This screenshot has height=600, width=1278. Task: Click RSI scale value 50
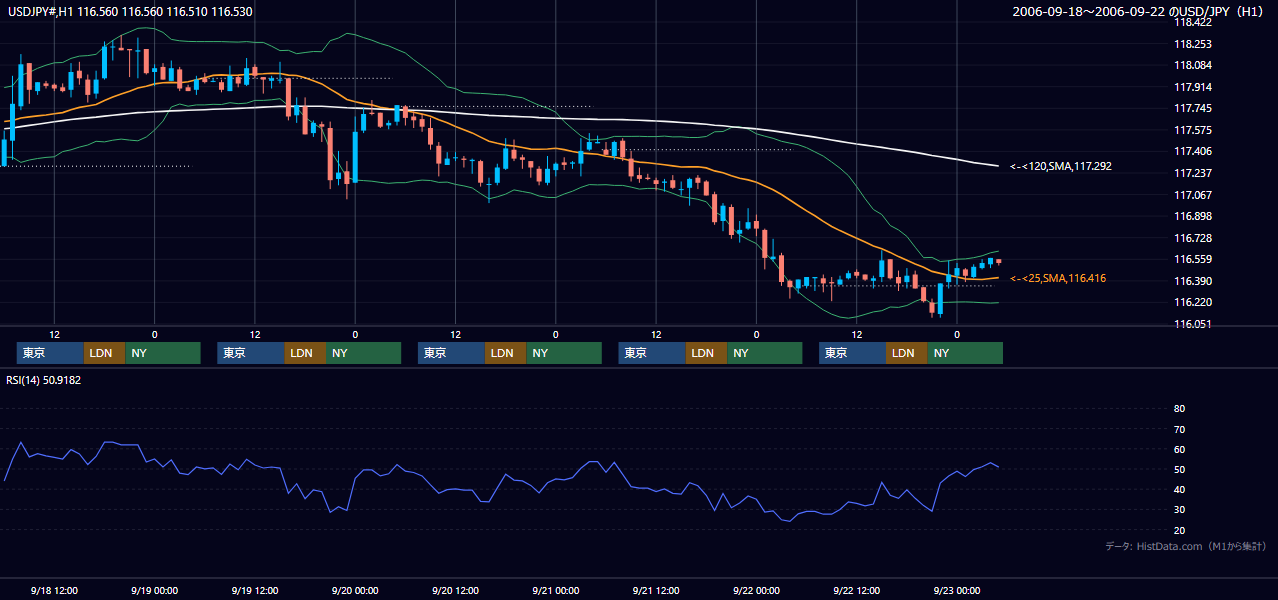coord(1179,469)
